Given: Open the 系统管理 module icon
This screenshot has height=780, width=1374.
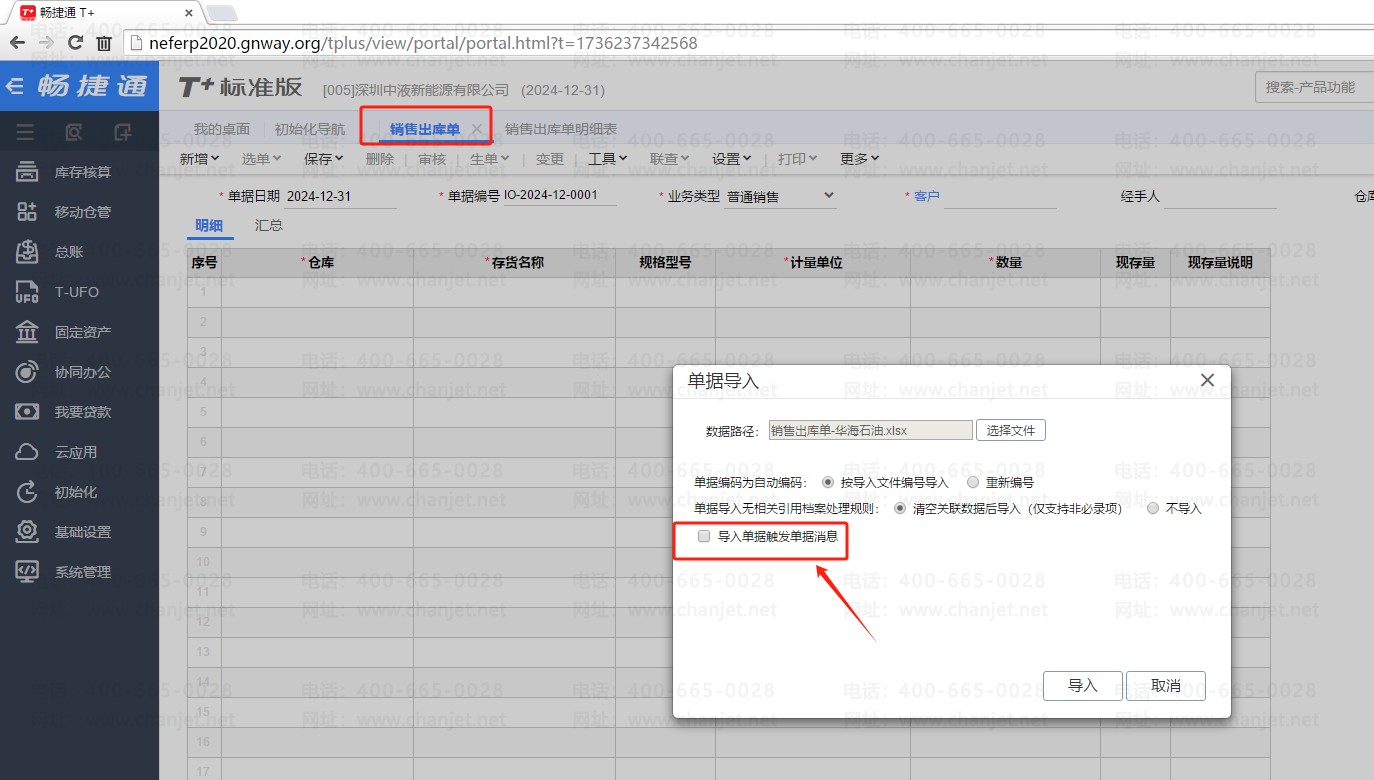Looking at the screenshot, I should point(27,572).
